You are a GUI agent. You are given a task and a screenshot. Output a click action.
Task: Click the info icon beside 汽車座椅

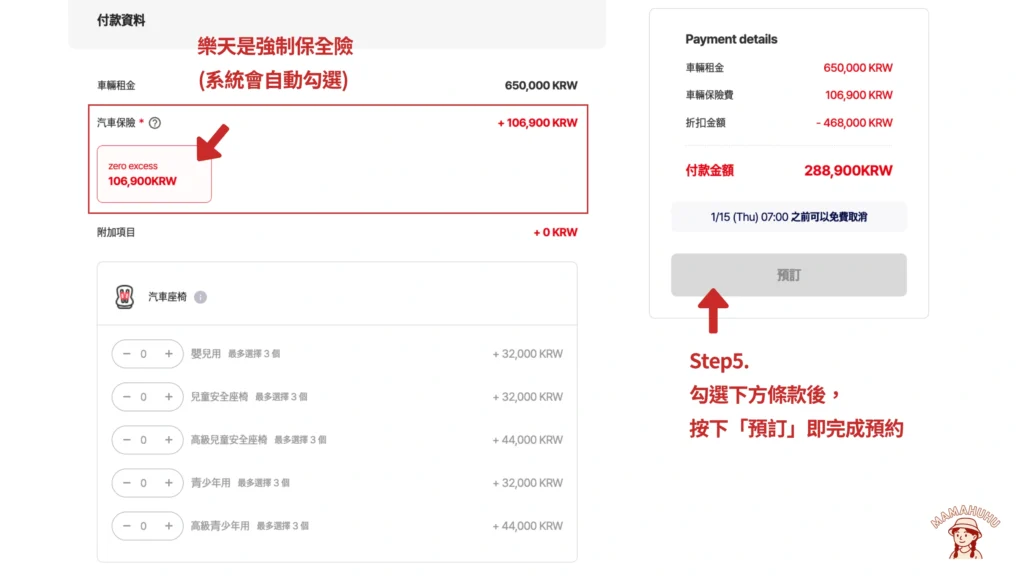point(200,297)
